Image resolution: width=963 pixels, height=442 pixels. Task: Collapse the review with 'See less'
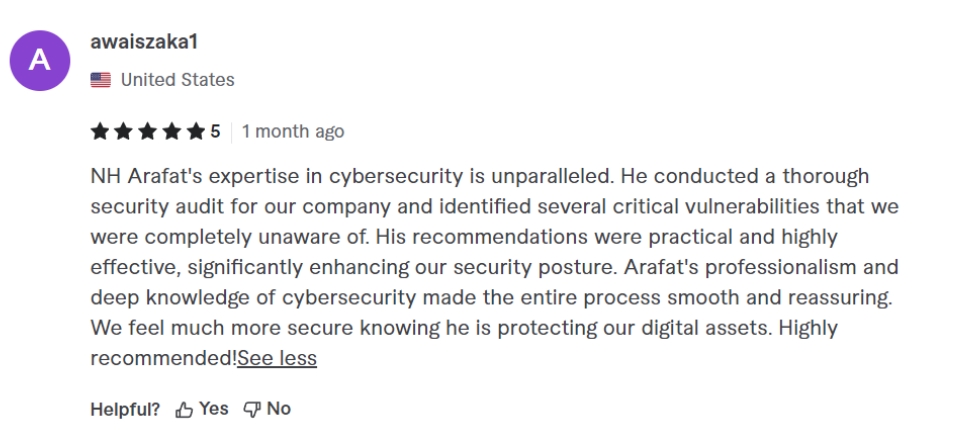276,358
